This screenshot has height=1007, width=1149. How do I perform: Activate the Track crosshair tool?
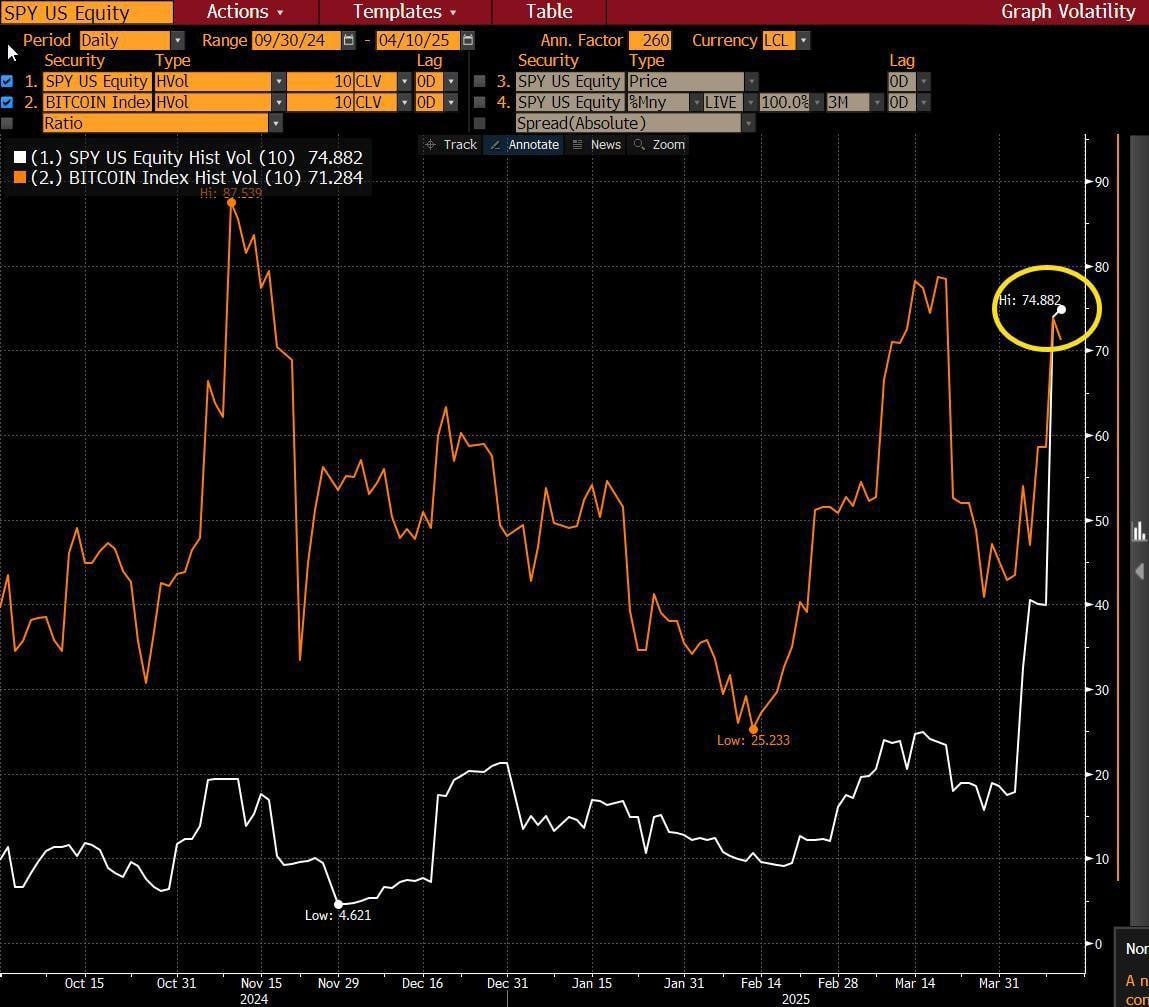coord(451,144)
